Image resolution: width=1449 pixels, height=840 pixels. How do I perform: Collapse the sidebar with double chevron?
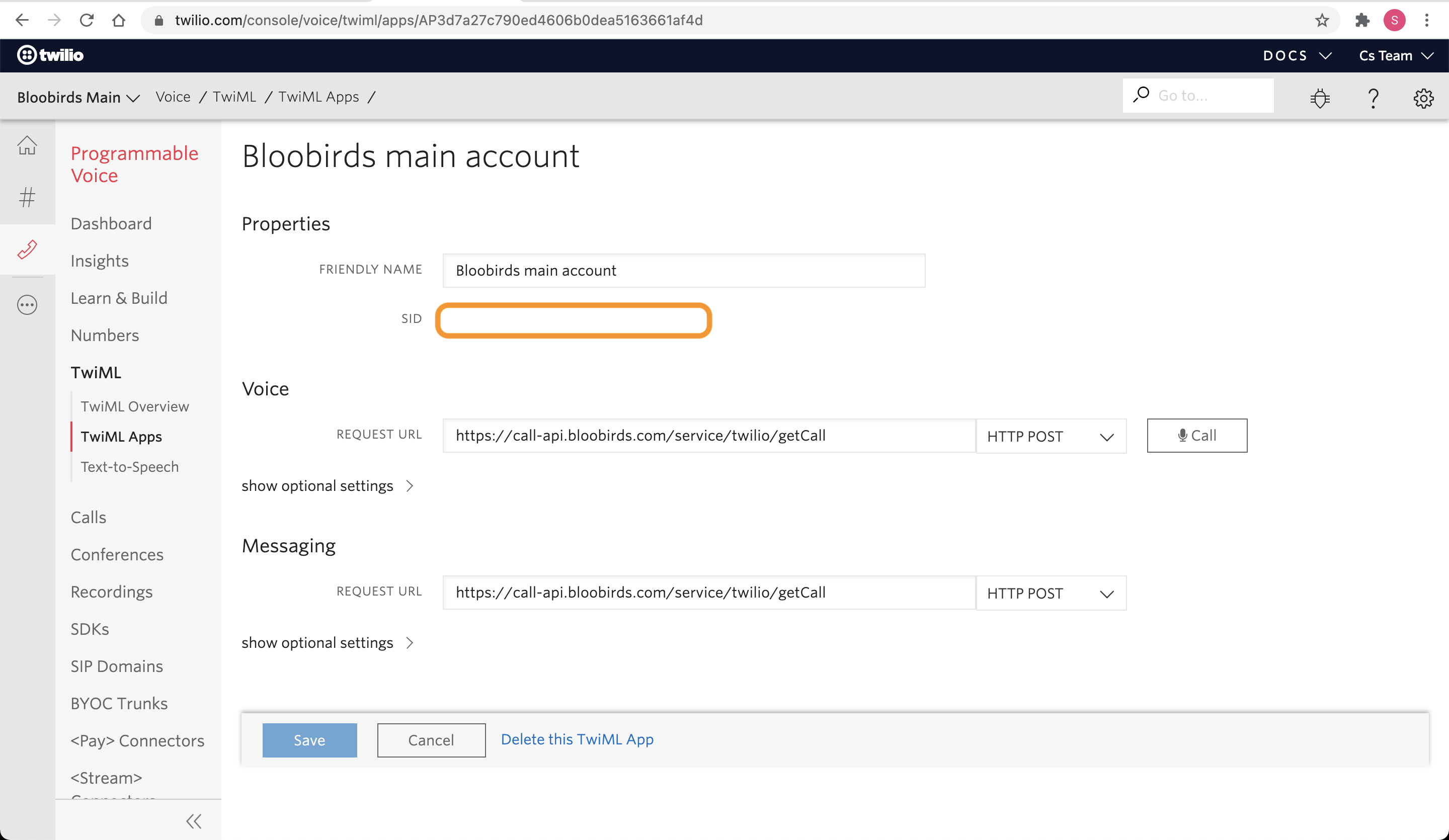194,821
